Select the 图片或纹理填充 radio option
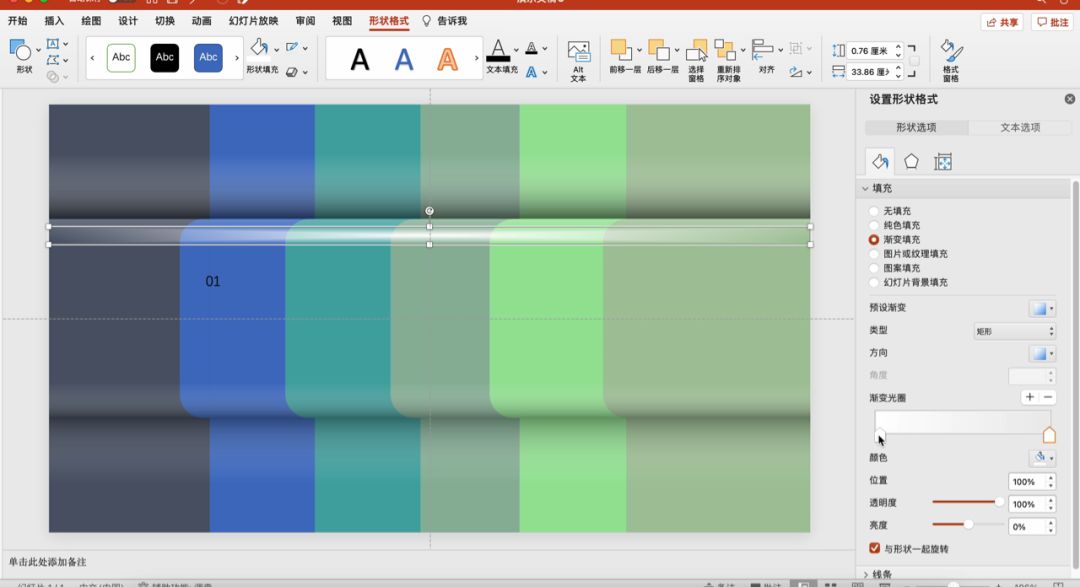This screenshot has width=1080, height=587. pos(874,254)
